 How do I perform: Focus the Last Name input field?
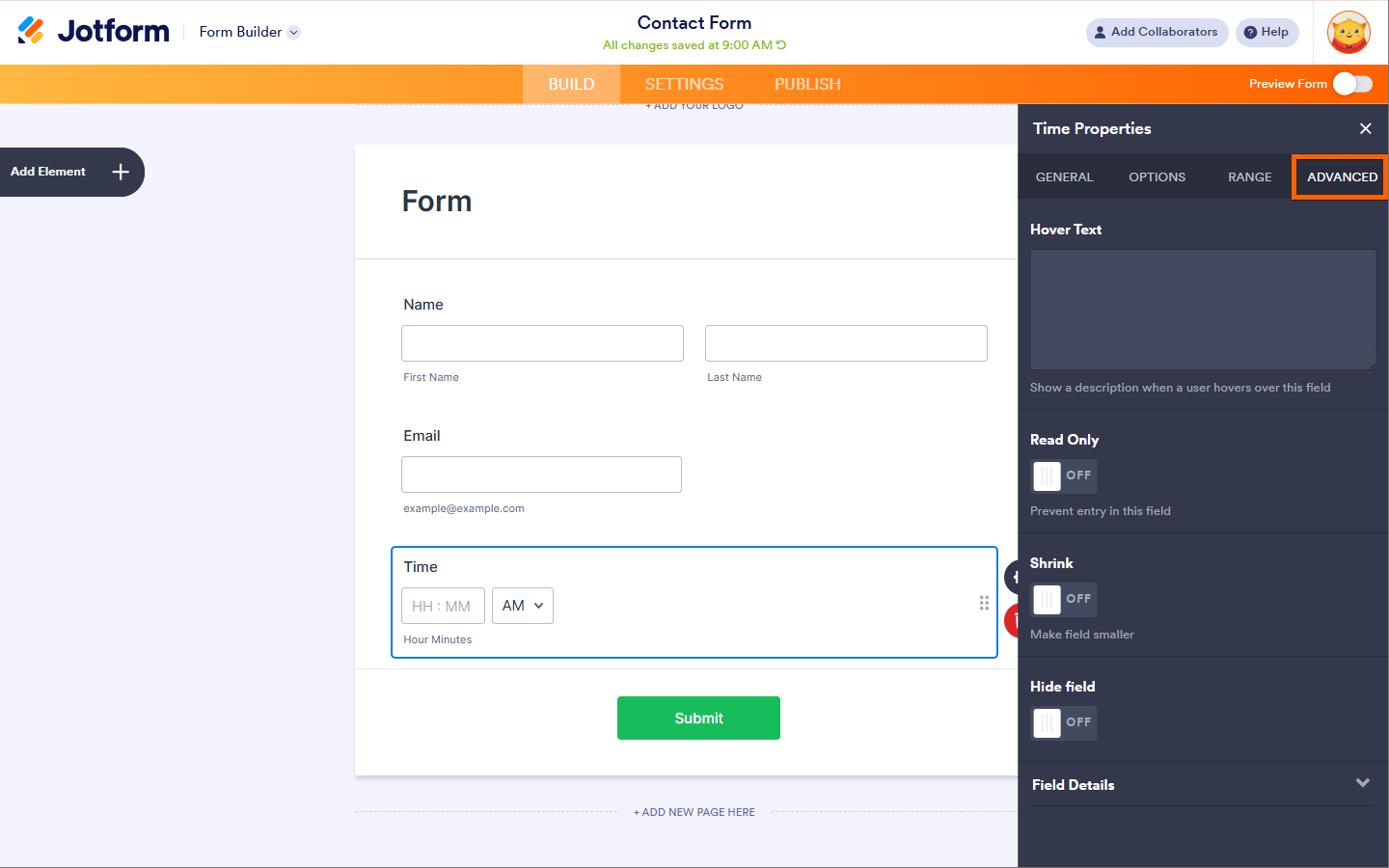click(x=846, y=343)
